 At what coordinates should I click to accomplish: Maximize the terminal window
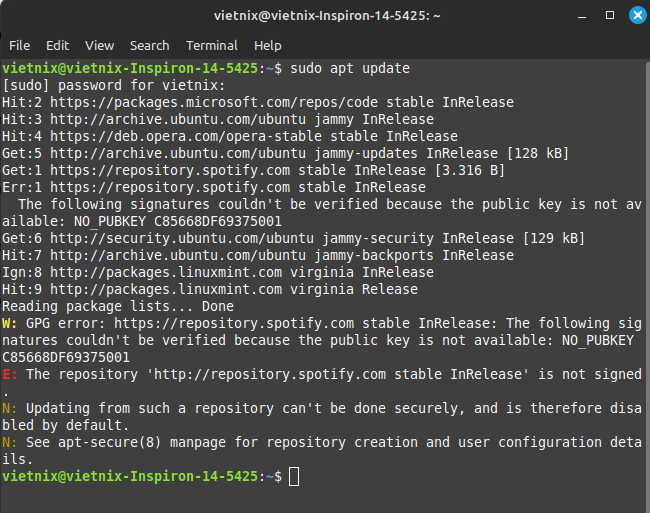[x=610, y=15]
